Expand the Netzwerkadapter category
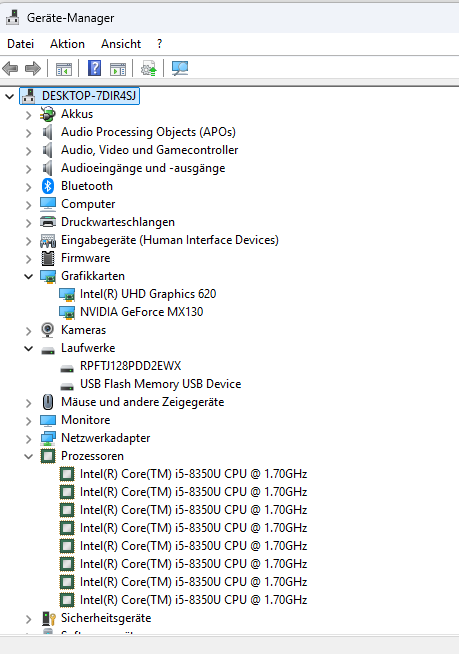This screenshot has width=459, height=654. [x=28, y=439]
